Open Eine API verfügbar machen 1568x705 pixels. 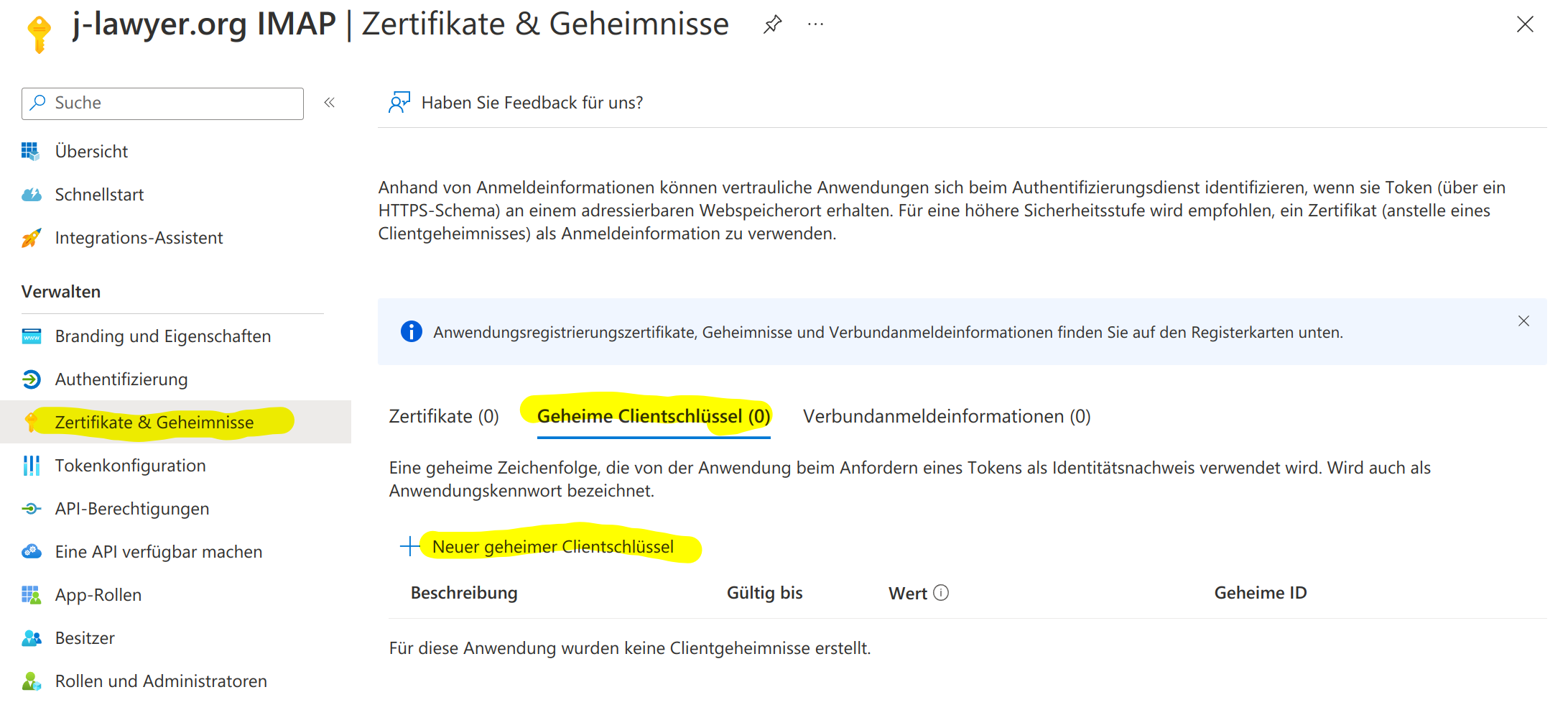pos(158,551)
